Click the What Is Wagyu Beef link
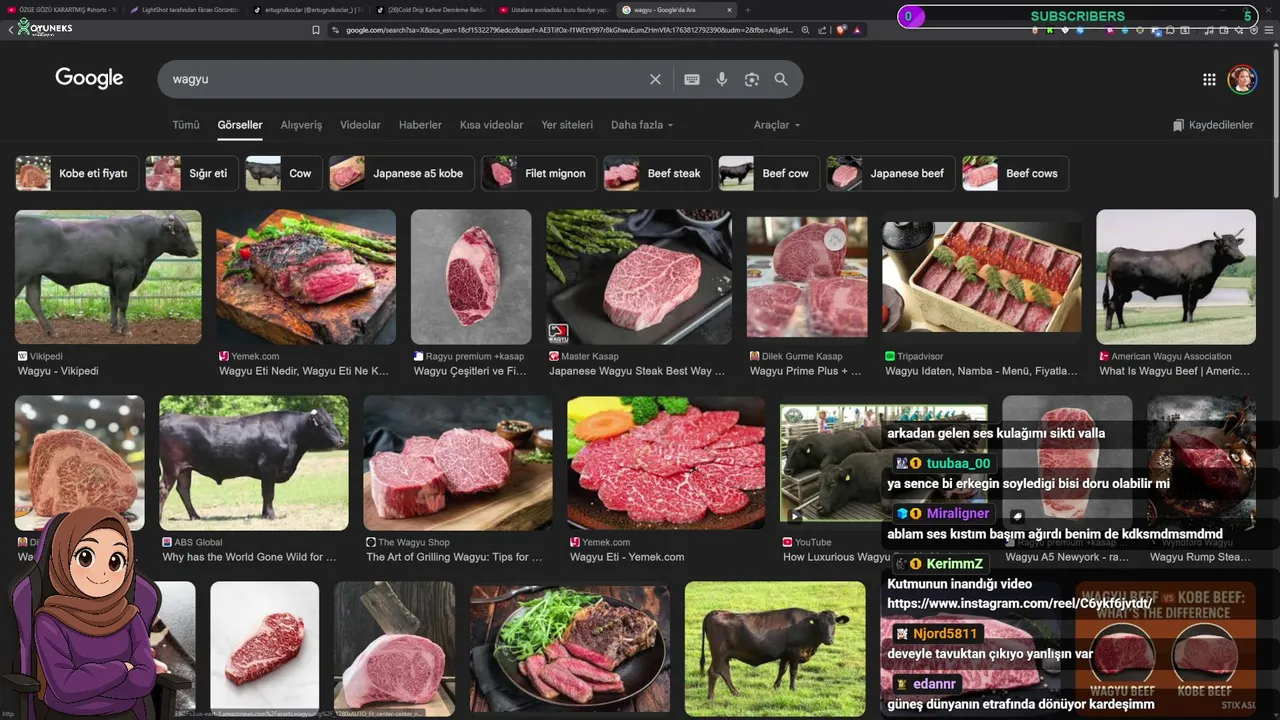 point(1175,371)
